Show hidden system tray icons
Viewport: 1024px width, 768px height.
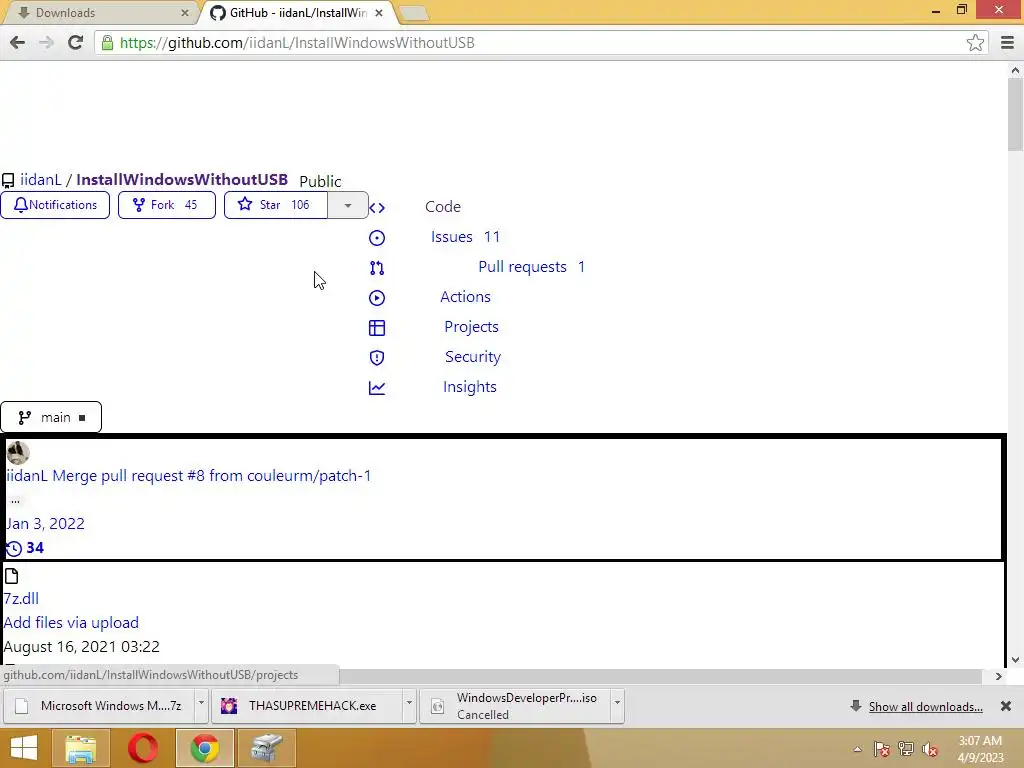pyautogui.click(x=857, y=749)
